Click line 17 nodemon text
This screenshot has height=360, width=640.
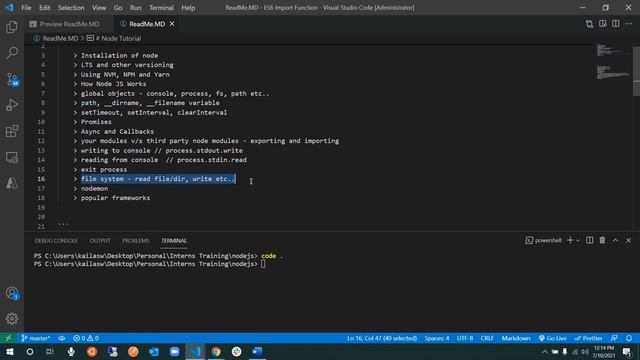pyautogui.click(x=94, y=189)
